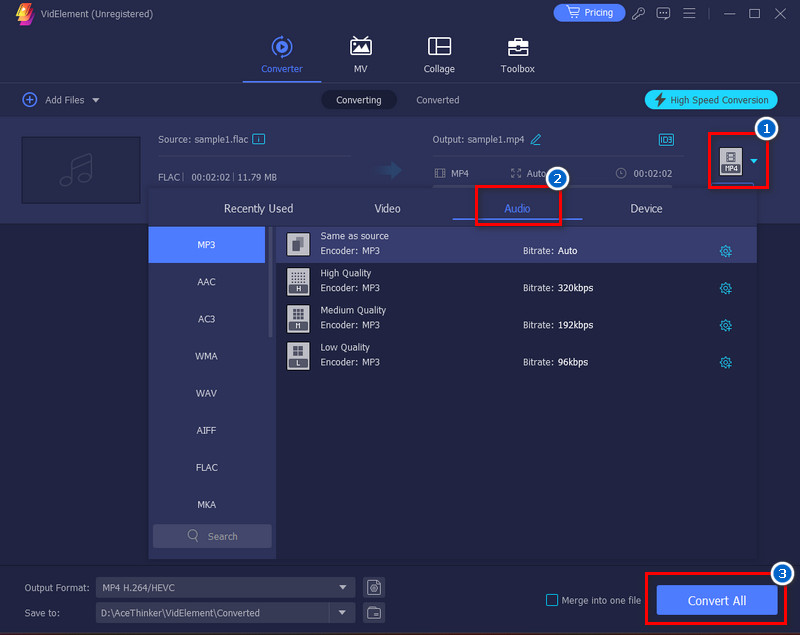
Task: Select AIFF in format list
Action: click(x=207, y=430)
